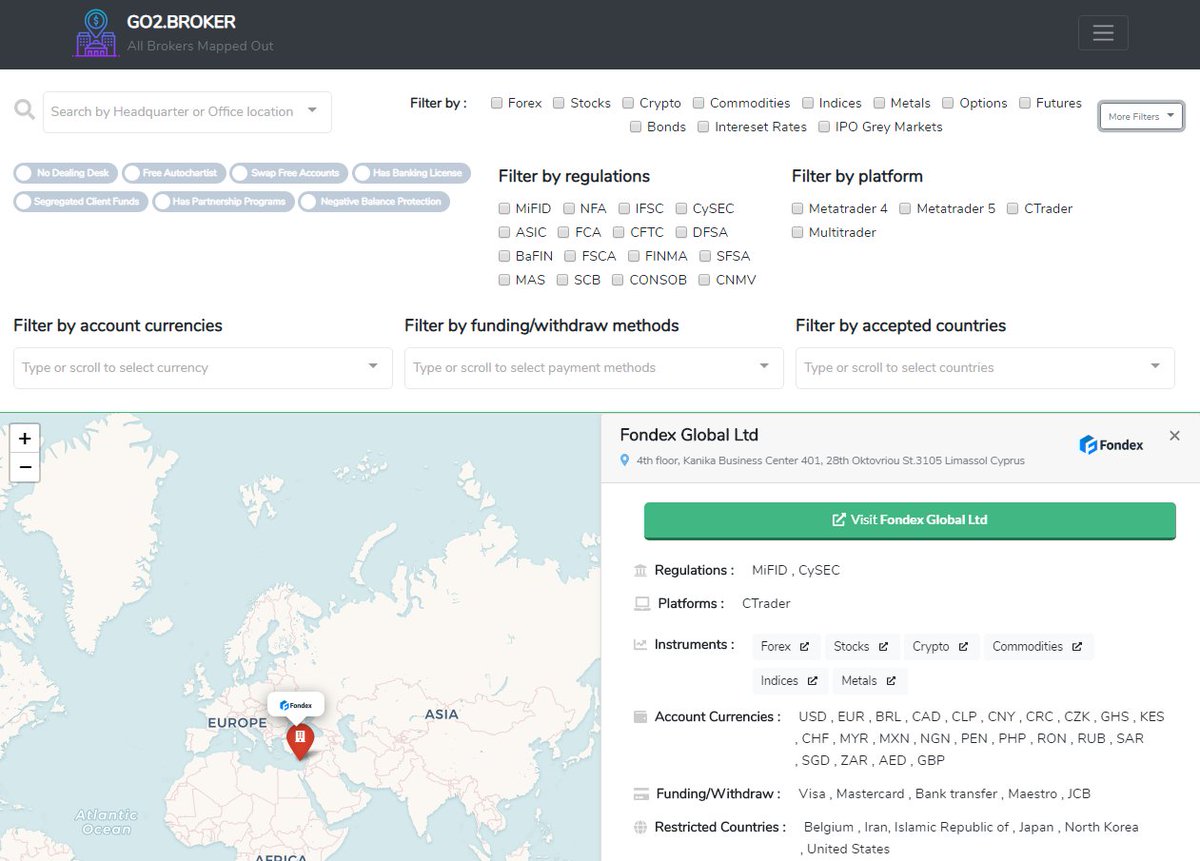The height and width of the screenshot is (861, 1200).
Task: Click the red Fondex map marker
Action: (x=300, y=741)
